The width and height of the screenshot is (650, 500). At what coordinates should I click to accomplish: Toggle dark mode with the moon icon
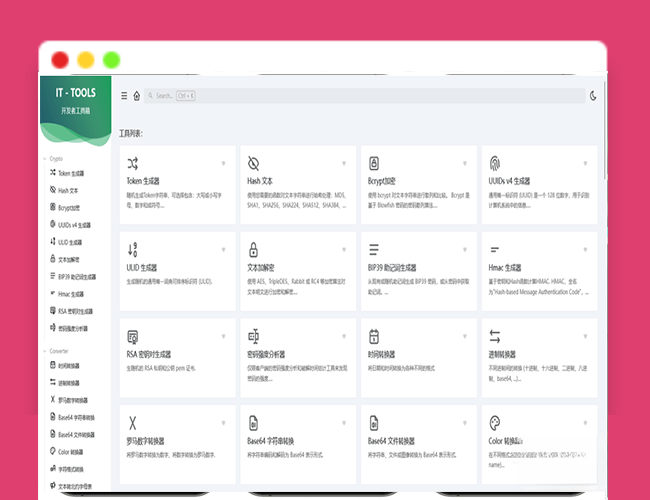click(593, 96)
